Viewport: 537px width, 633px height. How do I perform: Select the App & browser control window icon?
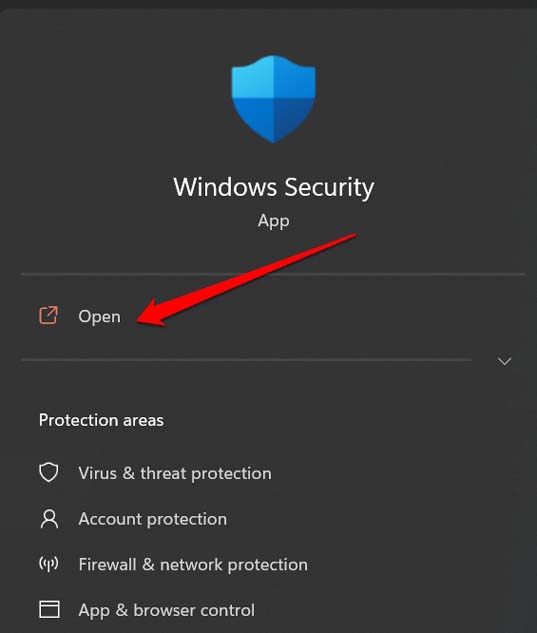pos(49,609)
